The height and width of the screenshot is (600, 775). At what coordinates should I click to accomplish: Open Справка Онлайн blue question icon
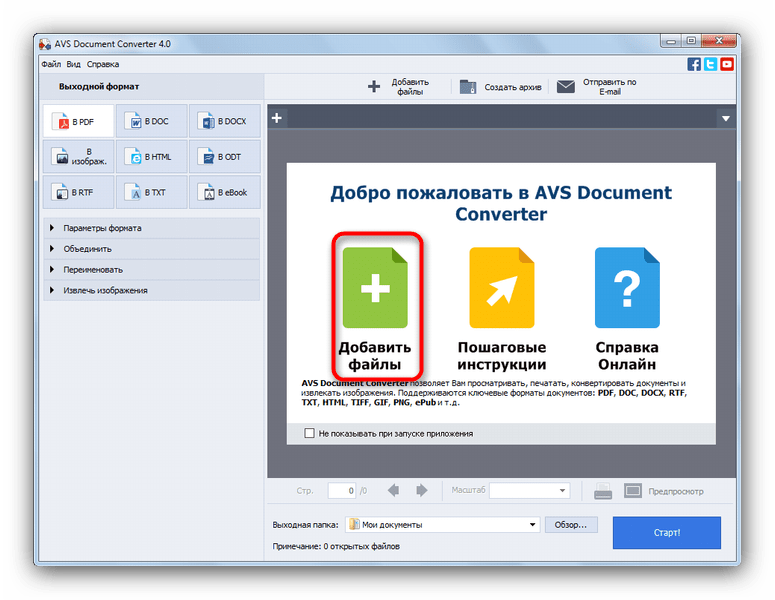click(x=627, y=288)
